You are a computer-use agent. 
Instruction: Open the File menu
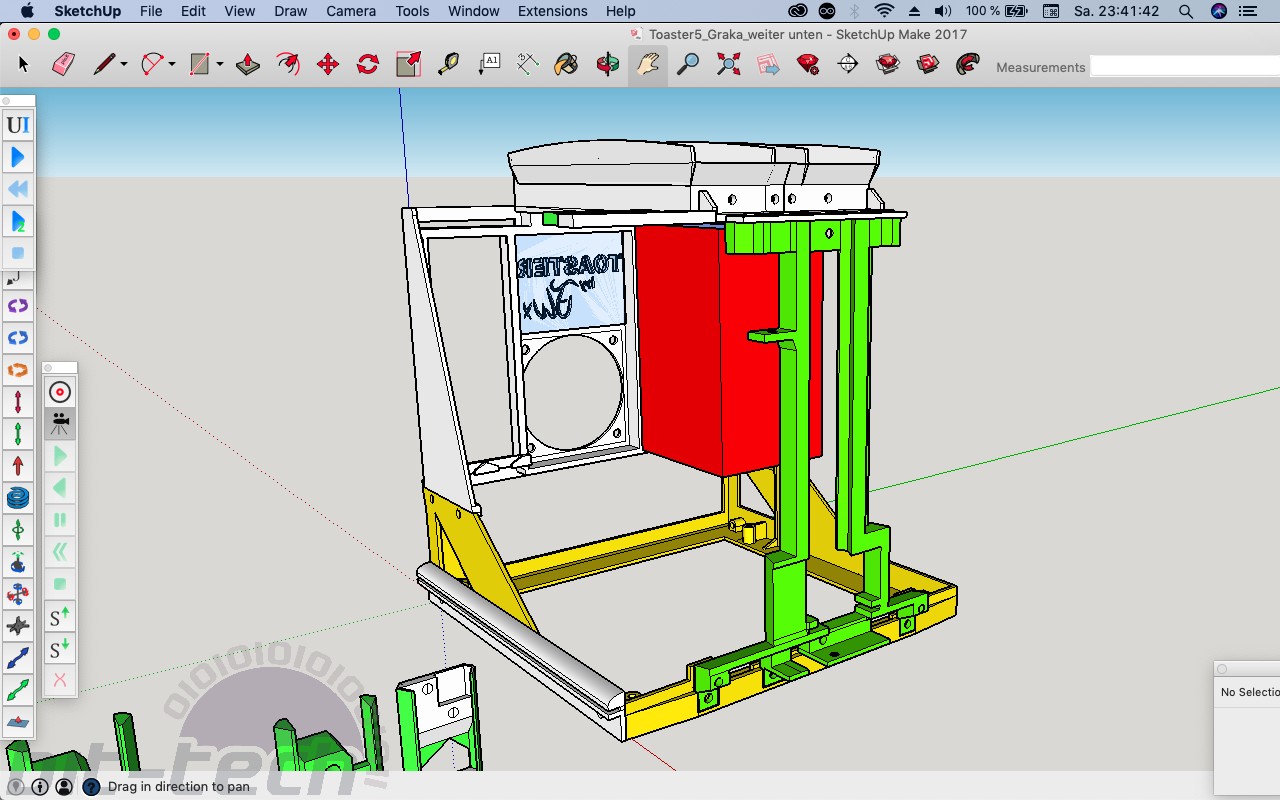point(151,11)
